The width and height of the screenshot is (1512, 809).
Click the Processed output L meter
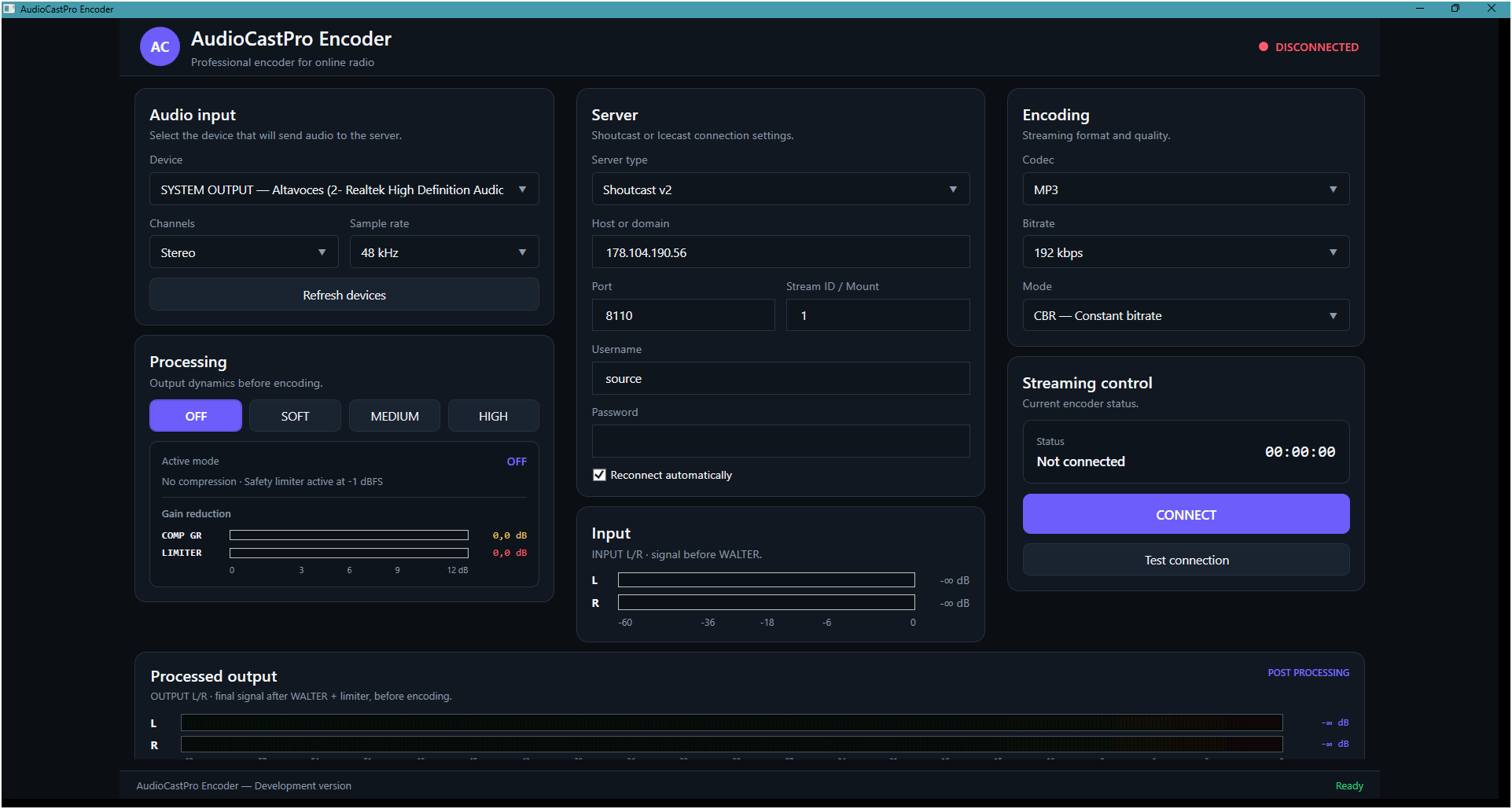click(x=732, y=723)
